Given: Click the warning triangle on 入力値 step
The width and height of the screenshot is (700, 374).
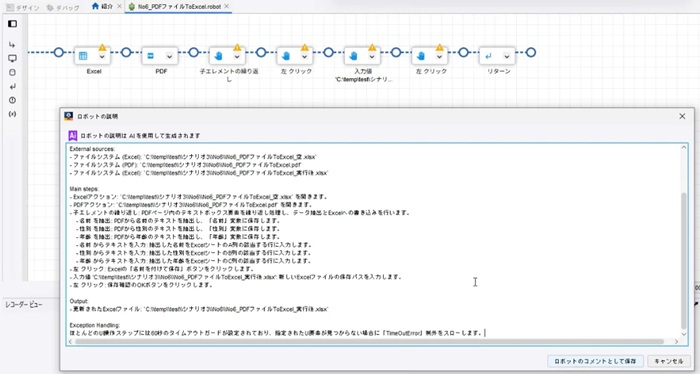Looking at the screenshot, I should coord(372,47).
